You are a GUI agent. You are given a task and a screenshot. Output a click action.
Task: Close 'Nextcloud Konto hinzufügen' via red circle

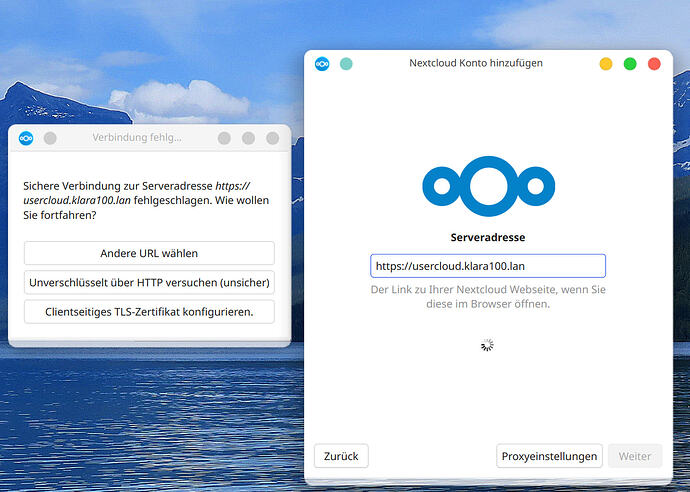654,64
